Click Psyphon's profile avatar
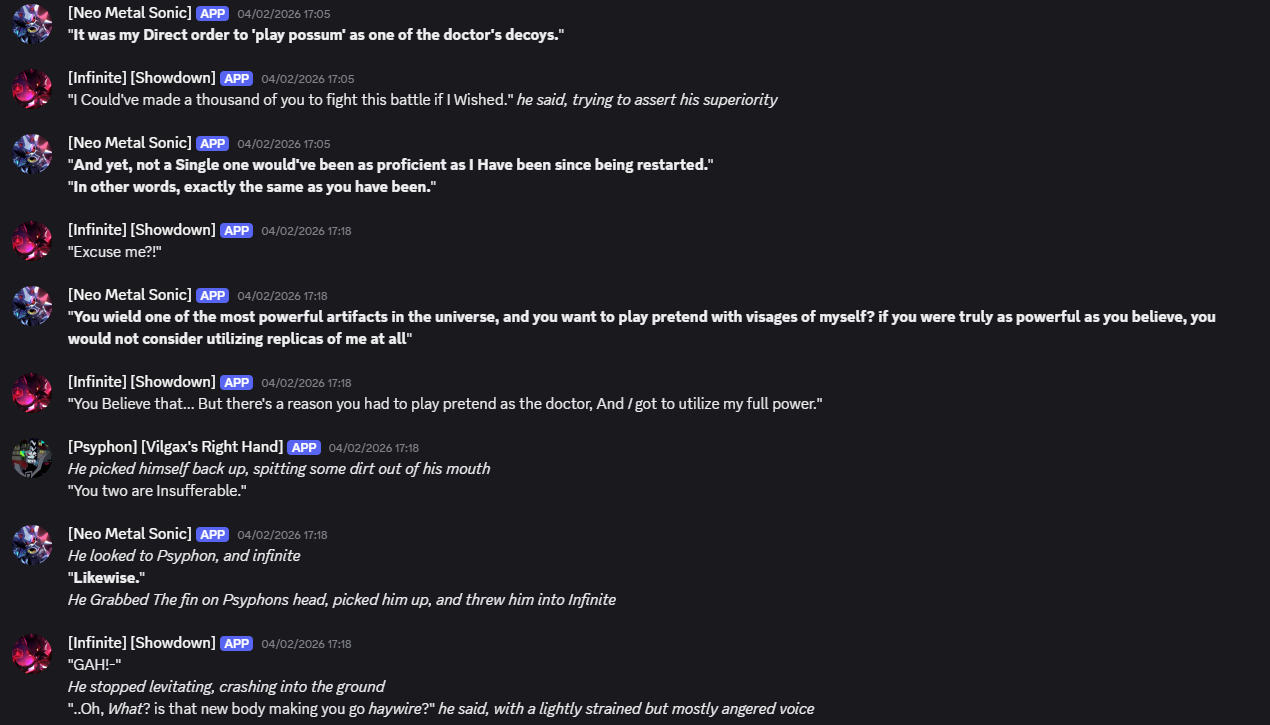Image resolution: width=1270 pixels, height=725 pixels. 32,457
